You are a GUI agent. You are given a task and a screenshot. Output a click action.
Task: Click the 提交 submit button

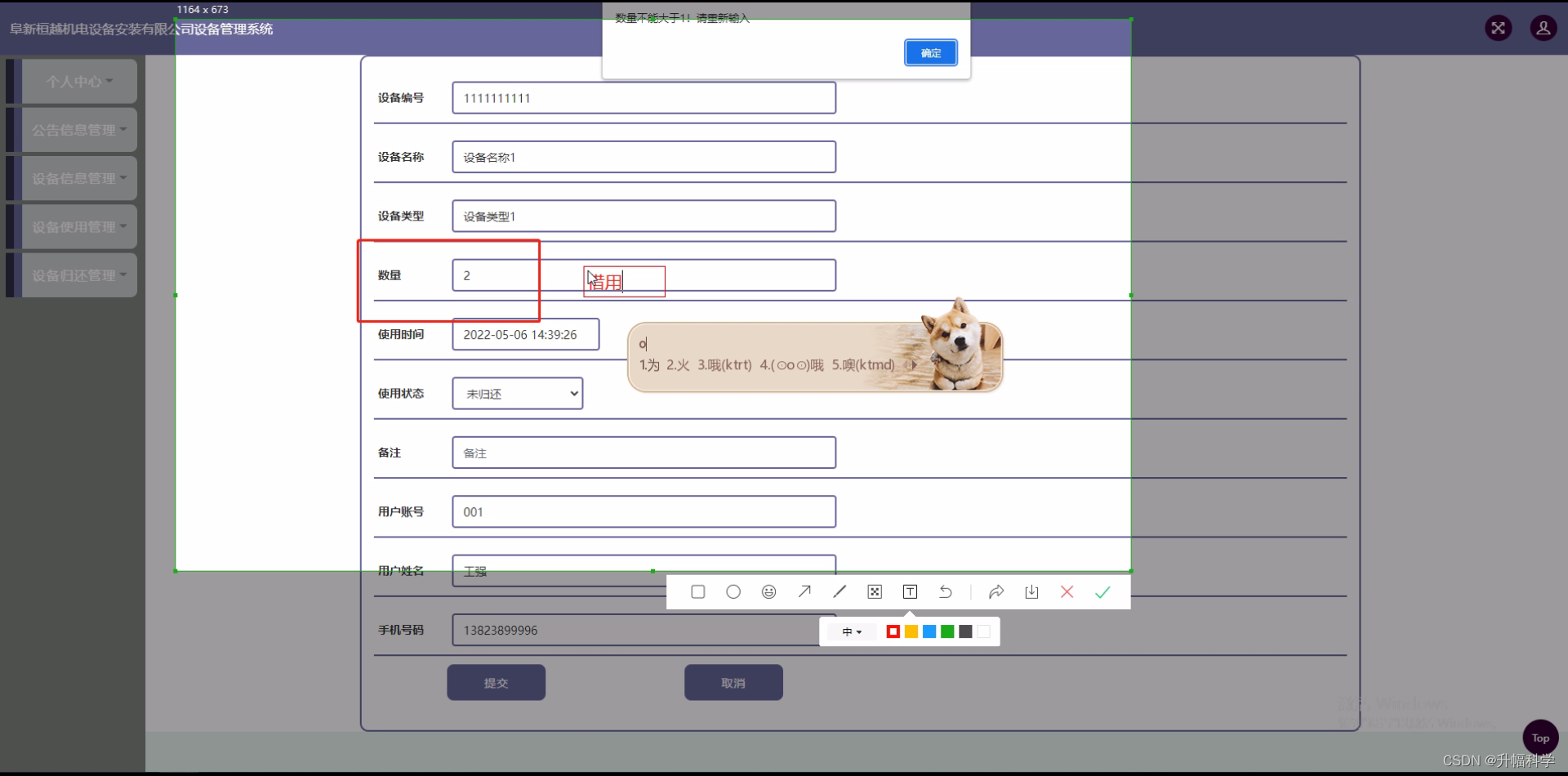pos(496,683)
